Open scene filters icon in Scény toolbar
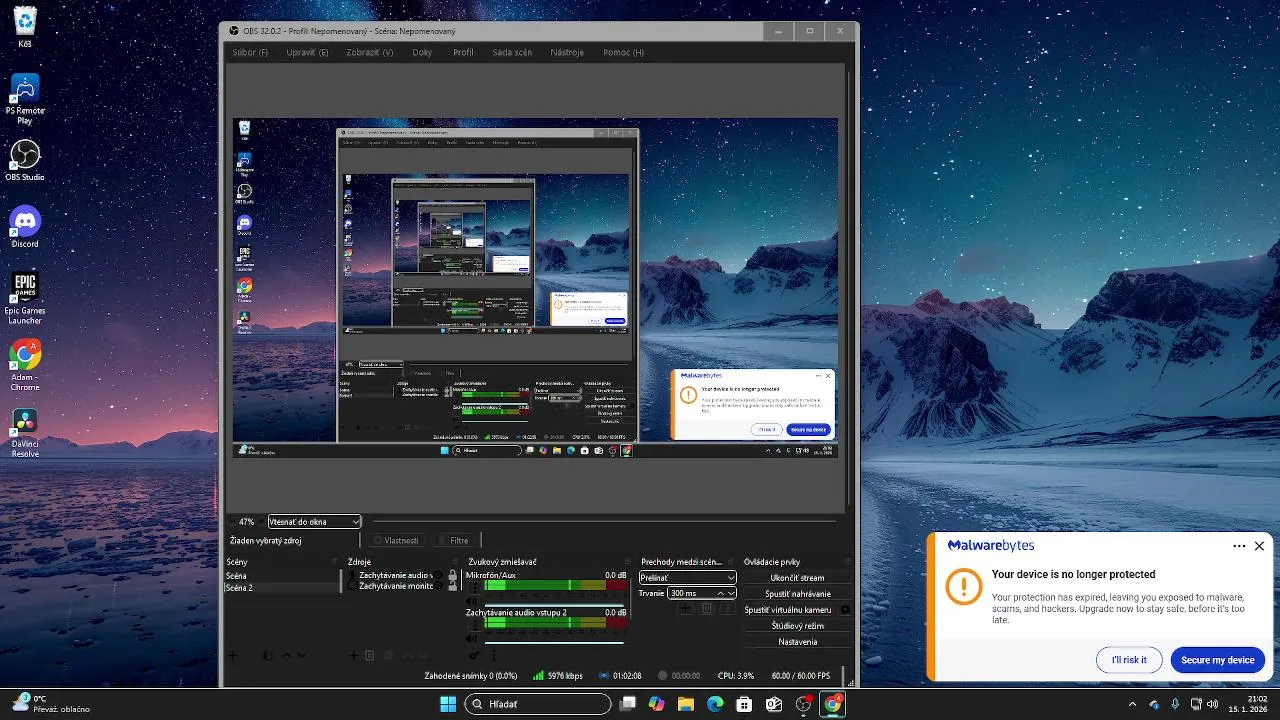This screenshot has height=720, width=1280. click(267, 655)
